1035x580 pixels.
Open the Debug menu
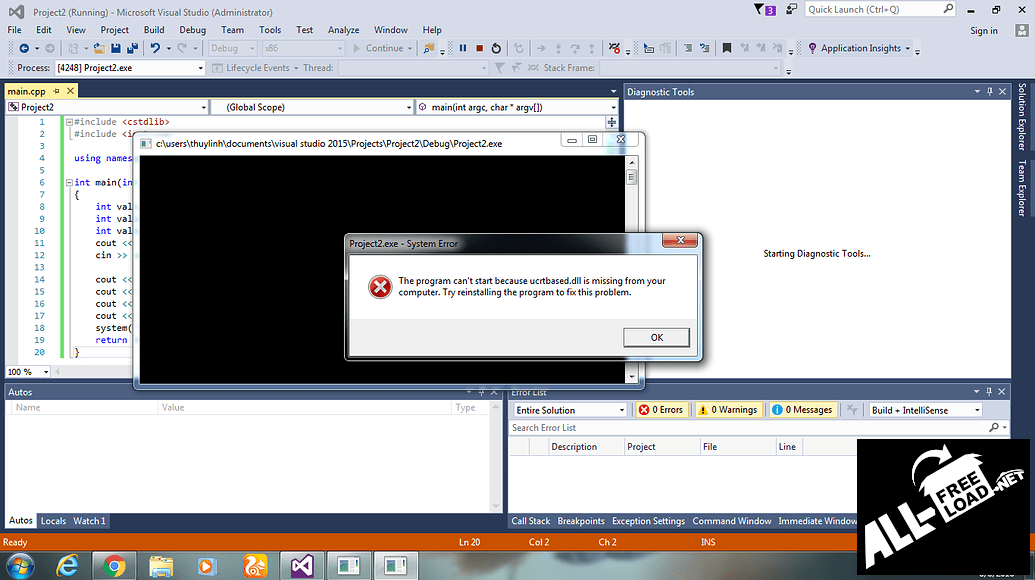point(192,30)
